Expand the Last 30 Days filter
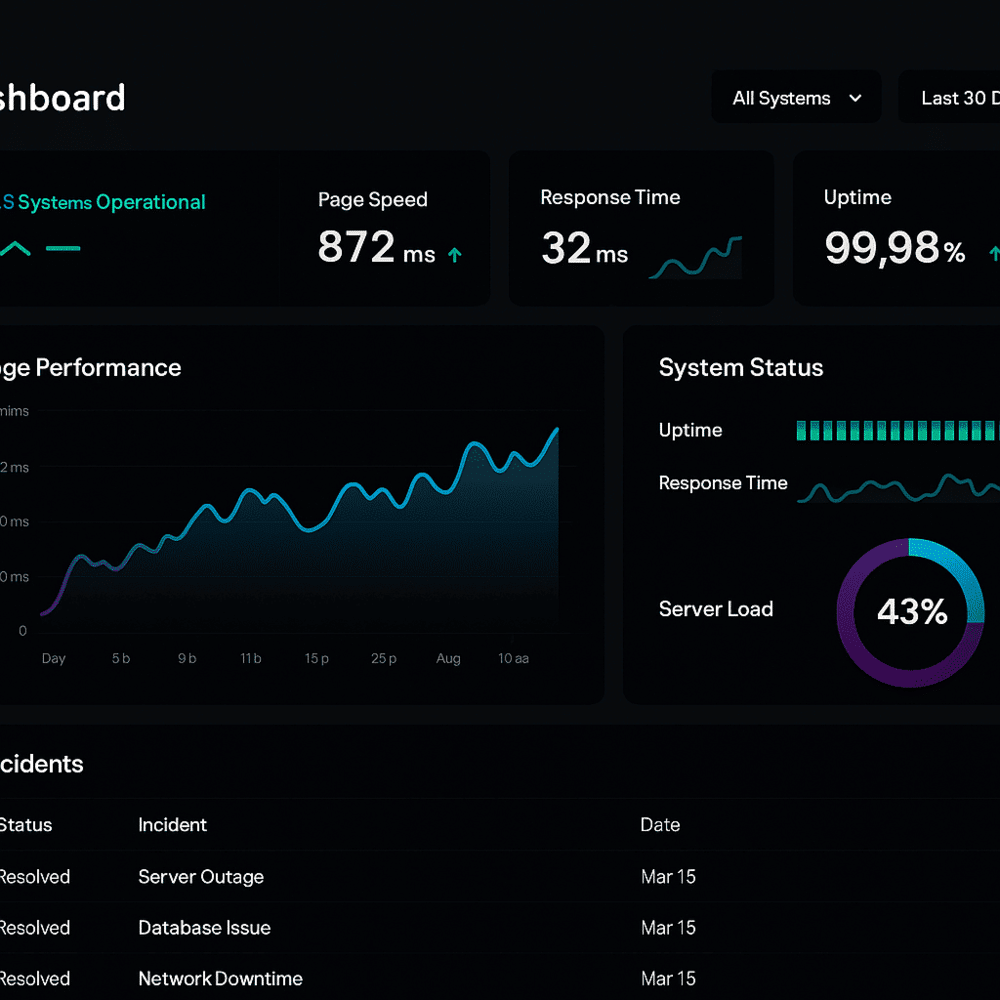Image resolution: width=1000 pixels, height=1000 pixels. point(958,97)
